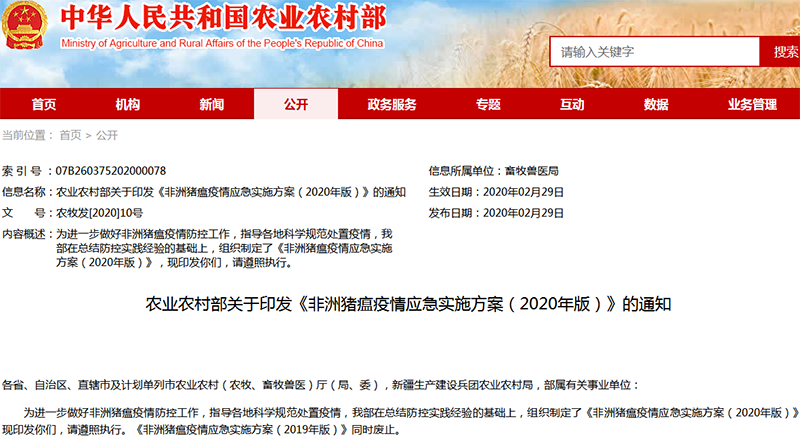Click the 生效日期：2020年02月29日 text

coord(496,192)
